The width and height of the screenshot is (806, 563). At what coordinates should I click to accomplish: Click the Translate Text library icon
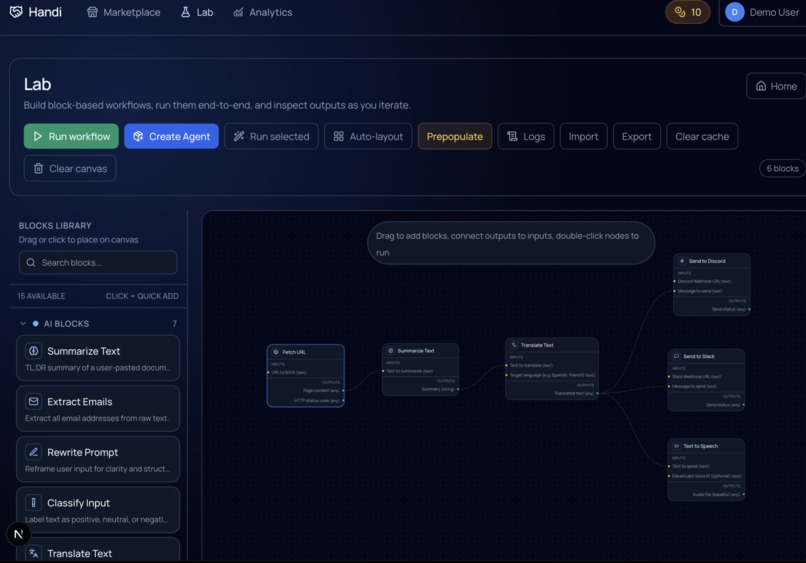[x=33, y=553]
